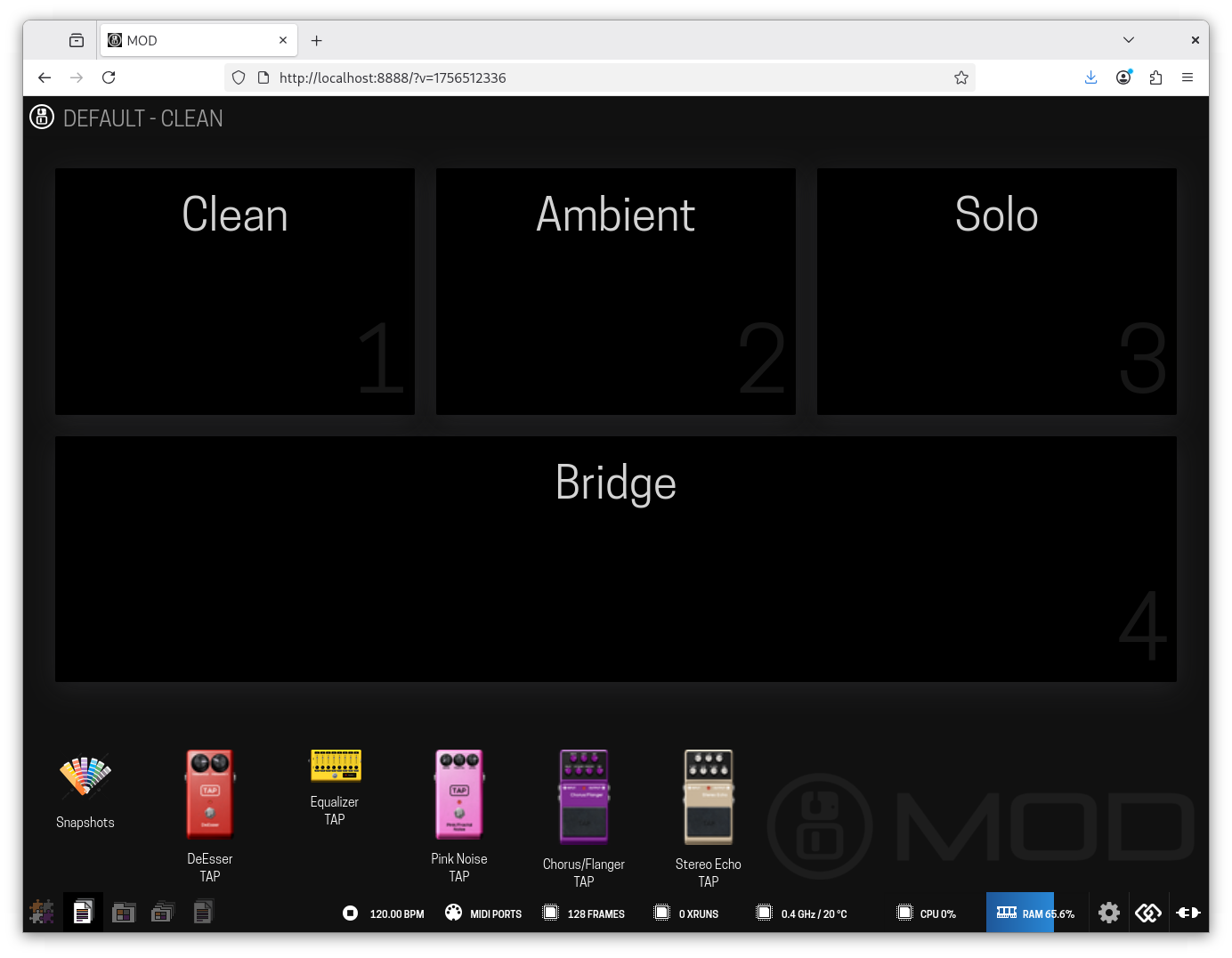Go back using the browser back arrow
The height and width of the screenshot is (958, 1232).
(x=45, y=77)
